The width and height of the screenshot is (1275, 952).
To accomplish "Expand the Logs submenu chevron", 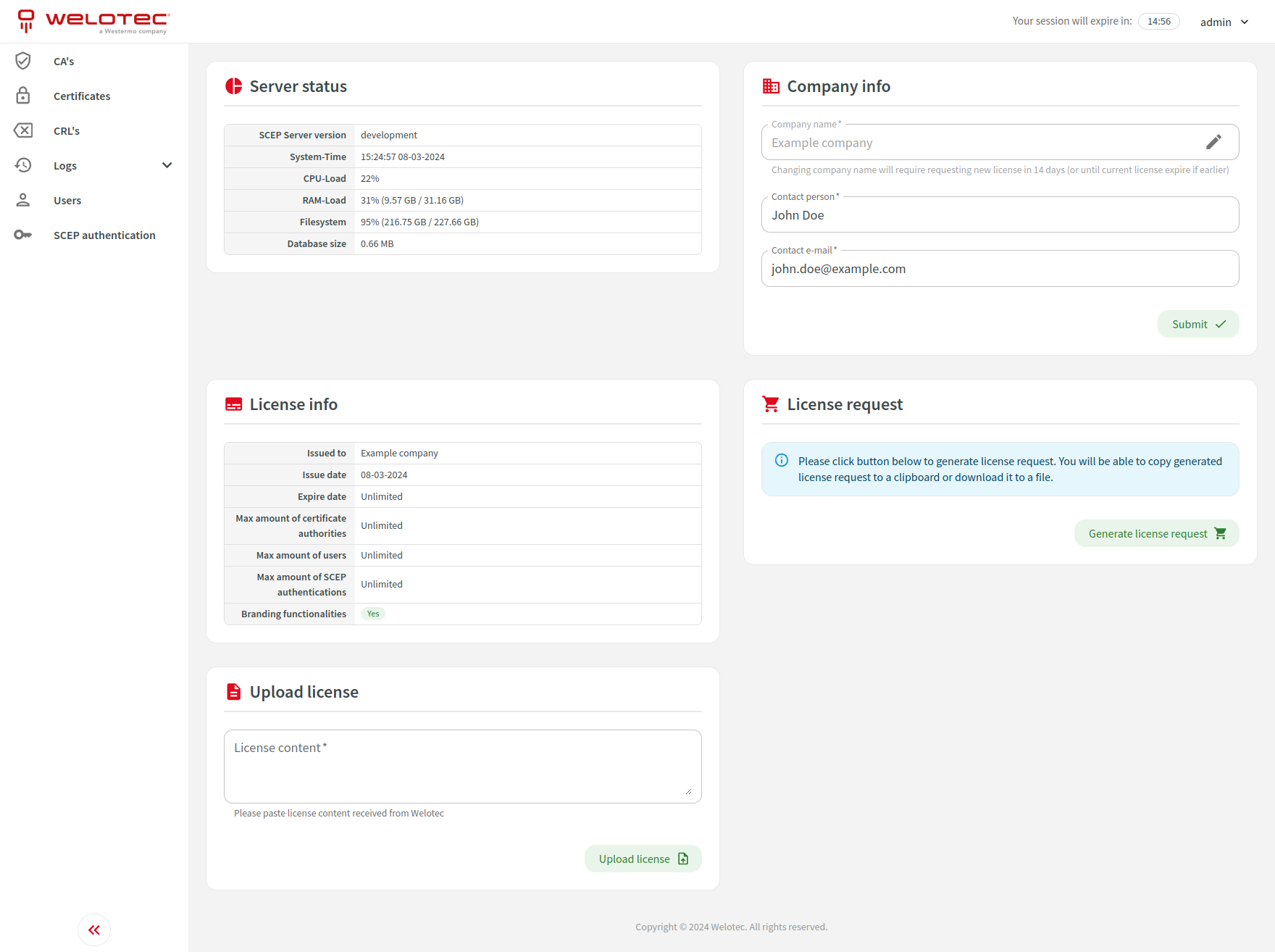I will point(167,165).
